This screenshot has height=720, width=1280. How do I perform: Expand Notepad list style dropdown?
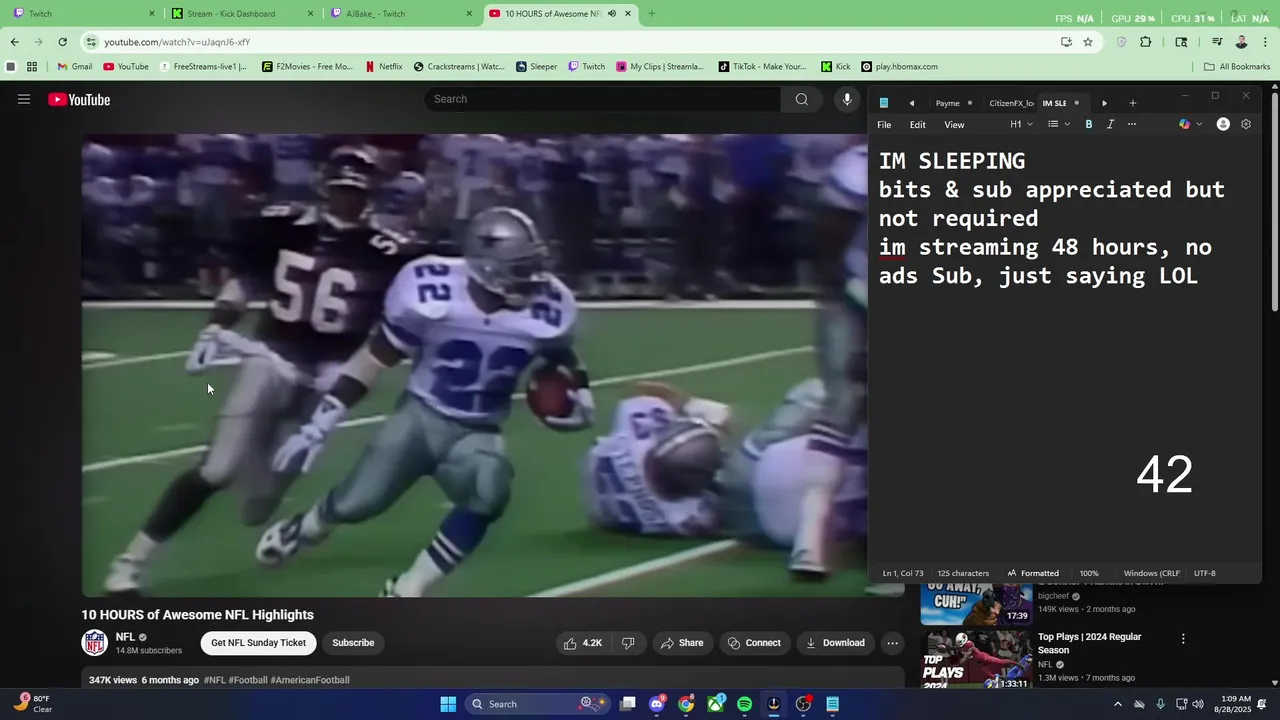pos(1058,124)
